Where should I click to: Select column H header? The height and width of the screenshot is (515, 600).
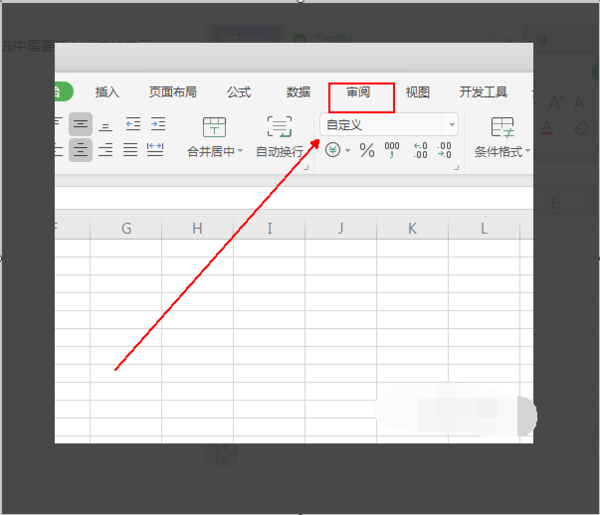coord(197,228)
